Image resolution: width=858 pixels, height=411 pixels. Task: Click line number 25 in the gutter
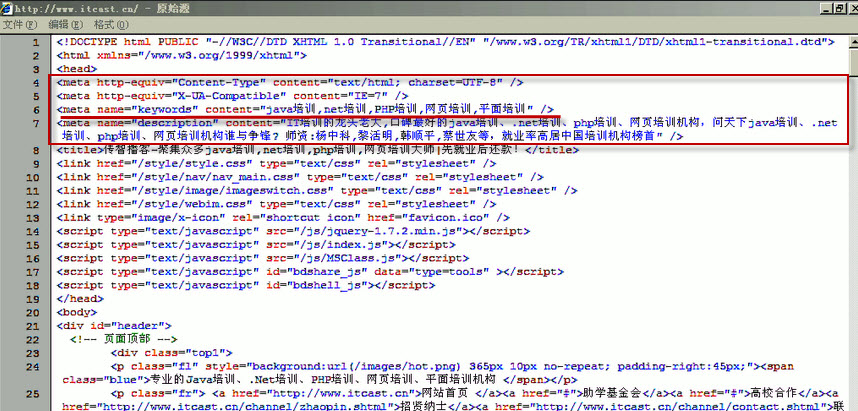click(x=33, y=392)
